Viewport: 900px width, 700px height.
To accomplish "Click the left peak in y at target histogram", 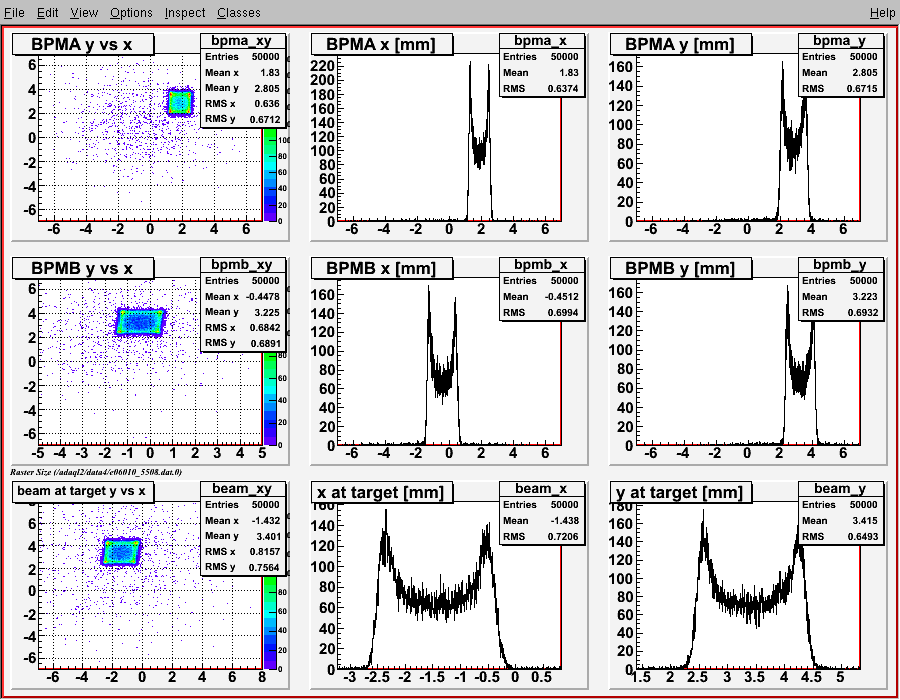I will tap(703, 531).
